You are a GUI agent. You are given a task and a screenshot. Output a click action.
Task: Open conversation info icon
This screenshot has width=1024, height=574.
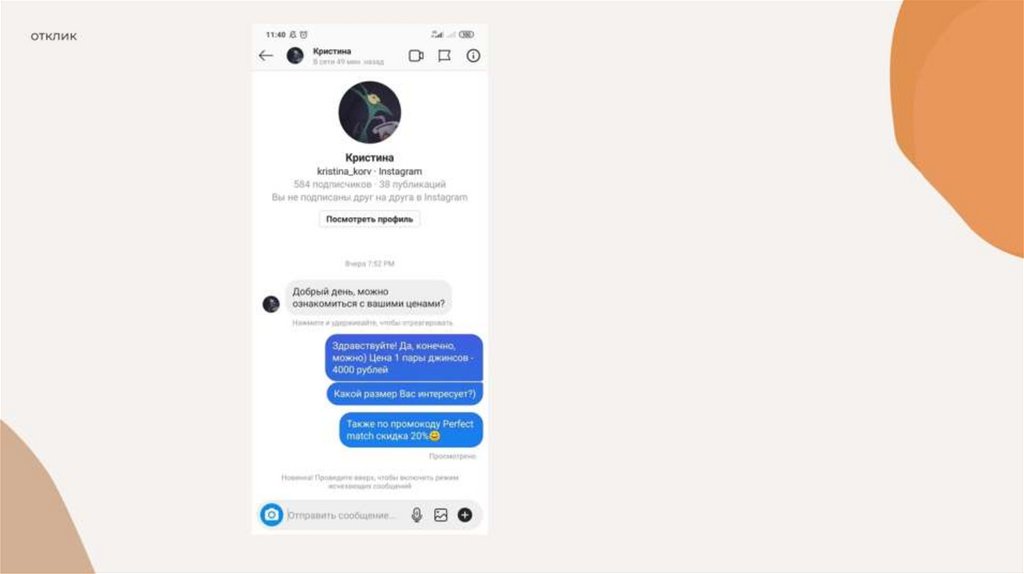[473, 56]
